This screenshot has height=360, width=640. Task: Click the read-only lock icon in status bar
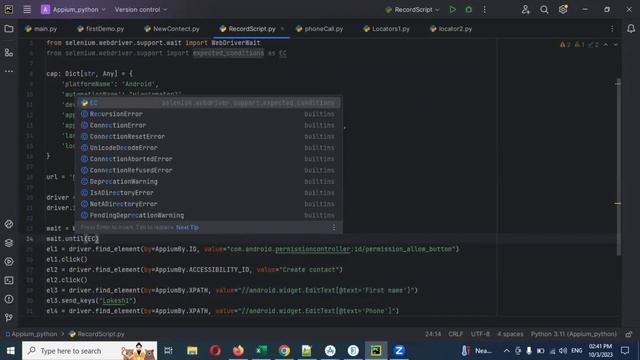pyautogui.click(x=629, y=334)
